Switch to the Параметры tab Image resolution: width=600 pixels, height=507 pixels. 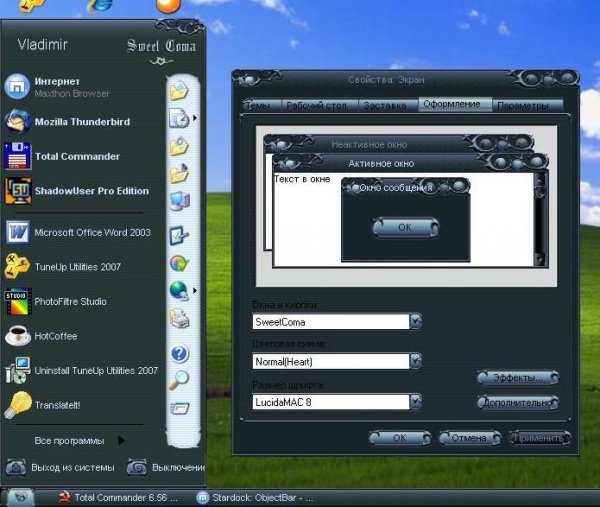point(528,105)
